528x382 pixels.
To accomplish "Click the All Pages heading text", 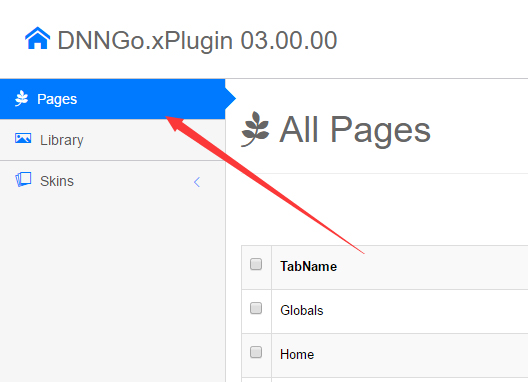I will point(355,130).
